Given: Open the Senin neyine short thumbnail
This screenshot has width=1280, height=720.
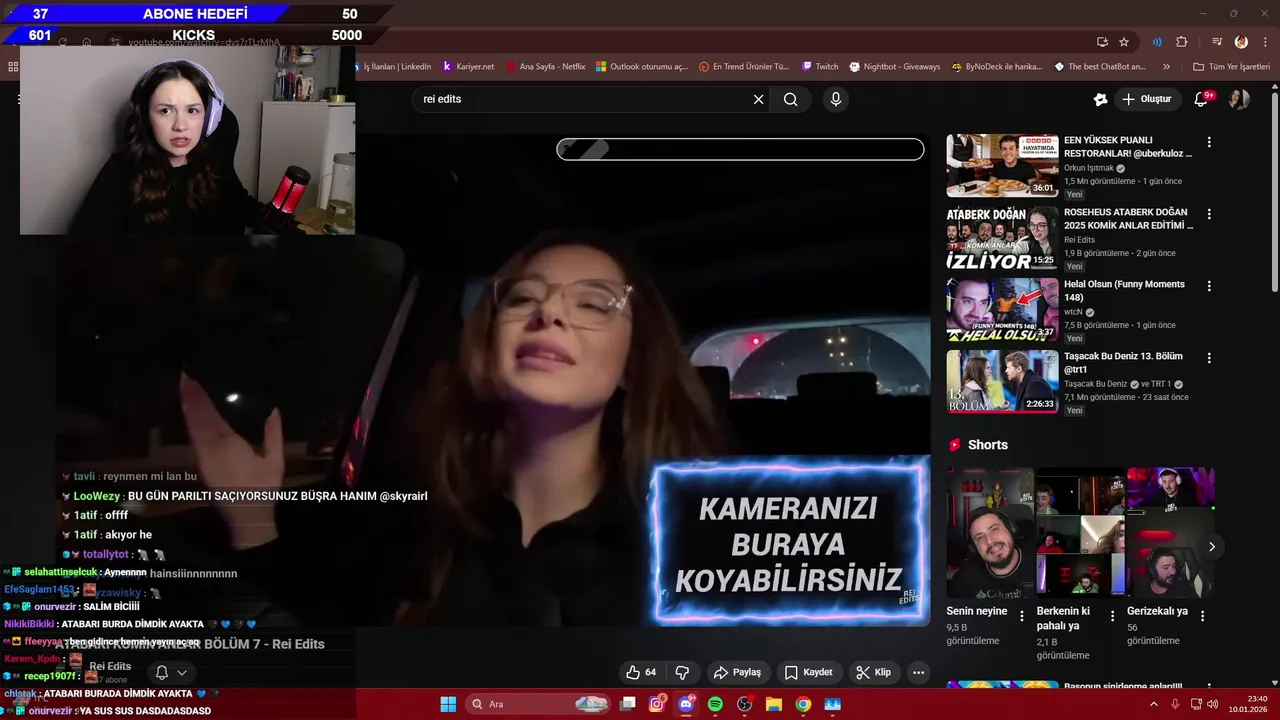Looking at the screenshot, I should tap(990, 532).
